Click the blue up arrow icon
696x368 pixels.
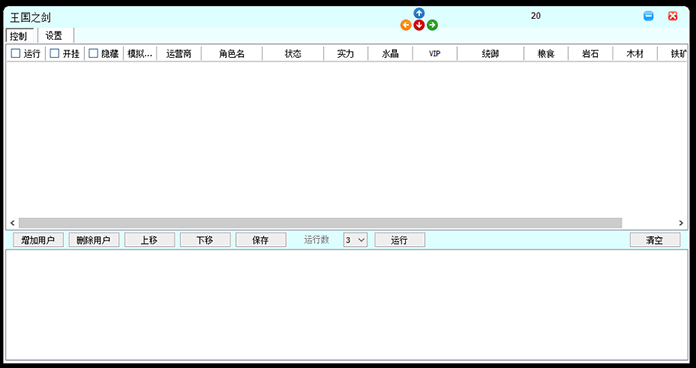click(x=419, y=13)
